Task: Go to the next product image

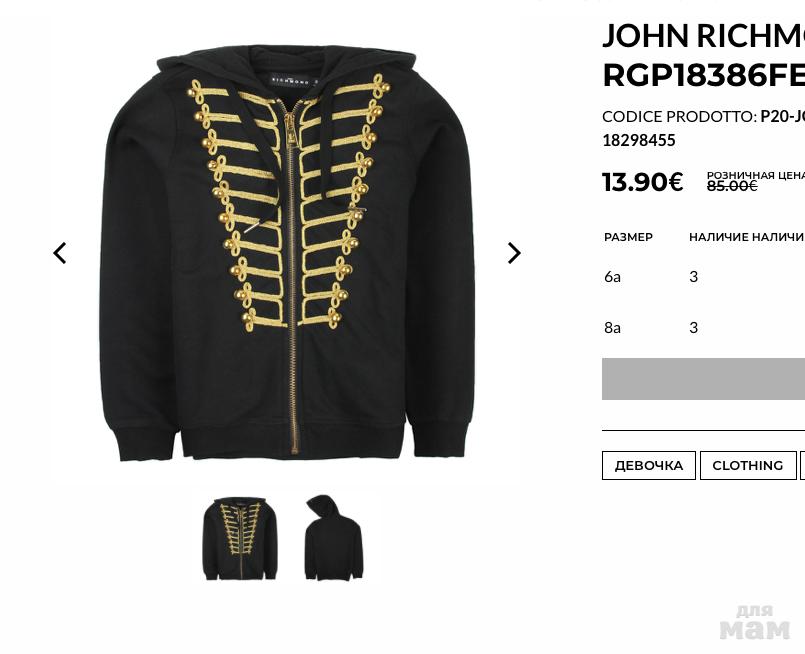Action: tap(514, 253)
